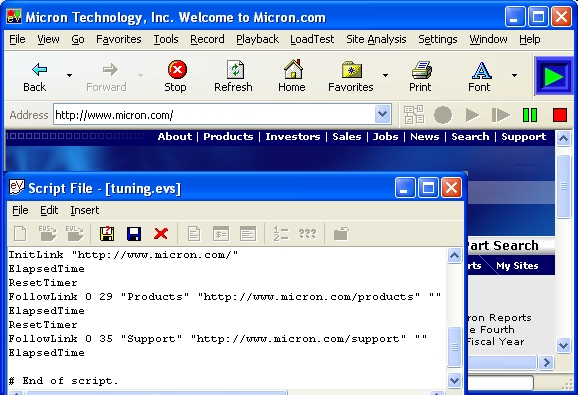Image resolution: width=578 pixels, height=395 pixels.
Task: Open the Go menu
Action: [78, 39]
